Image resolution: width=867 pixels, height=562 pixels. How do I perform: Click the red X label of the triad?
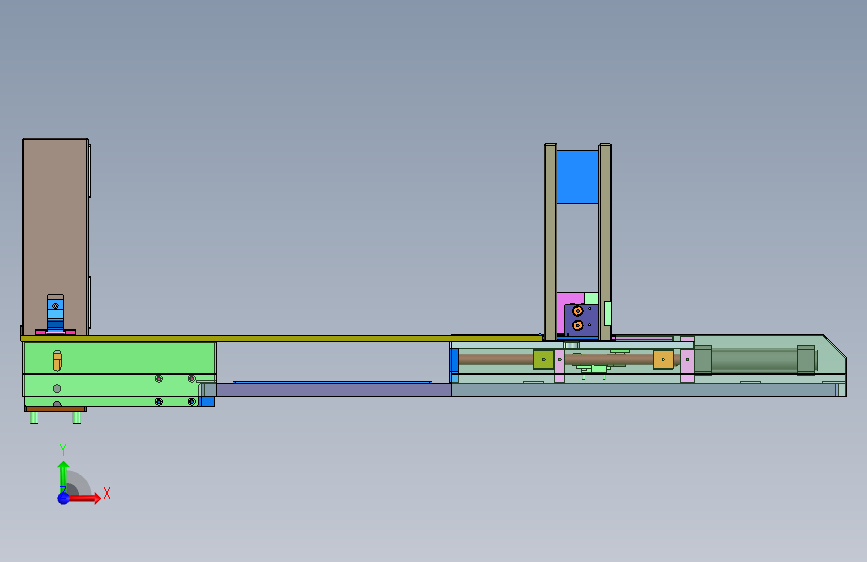[x=107, y=493]
